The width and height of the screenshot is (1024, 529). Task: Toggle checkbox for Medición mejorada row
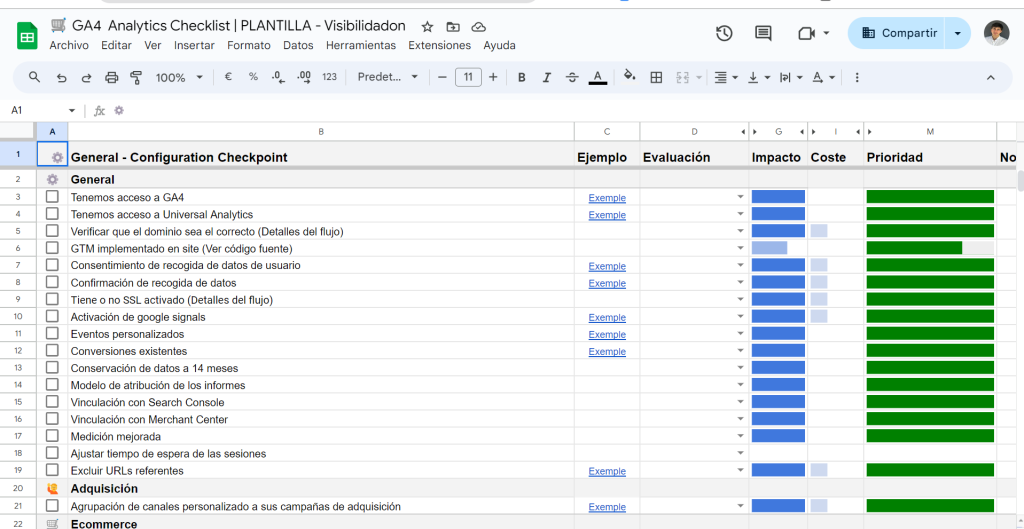[52, 436]
